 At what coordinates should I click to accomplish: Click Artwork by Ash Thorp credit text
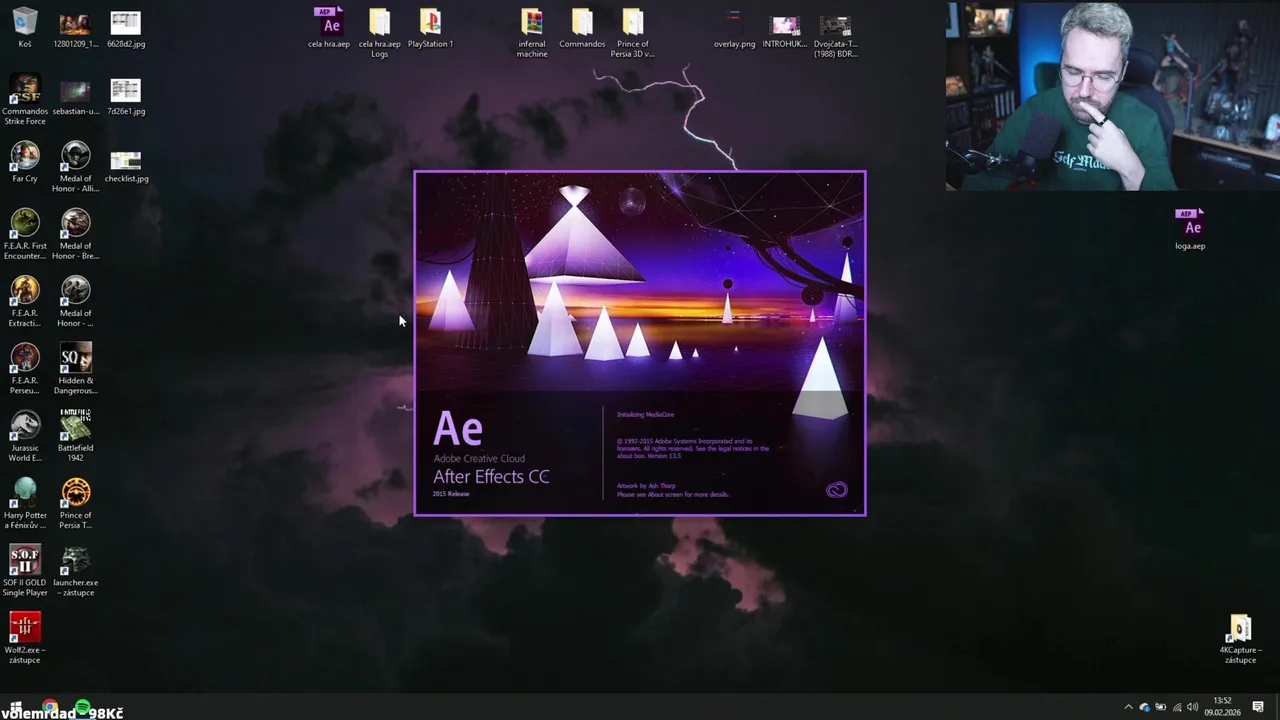click(646, 486)
